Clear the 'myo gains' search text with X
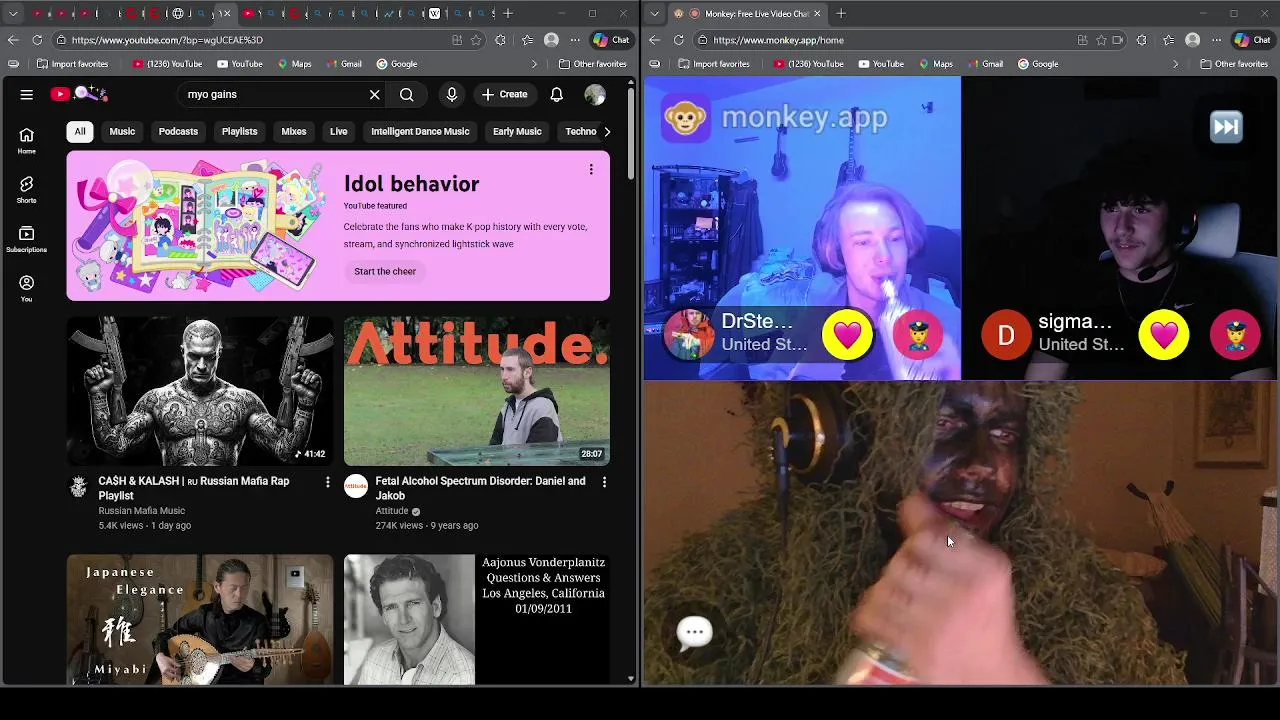 (375, 94)
